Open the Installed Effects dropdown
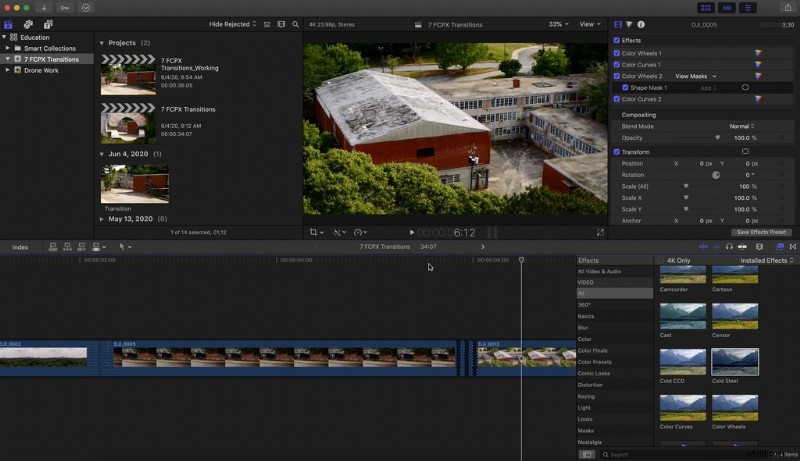 (767, 261)
